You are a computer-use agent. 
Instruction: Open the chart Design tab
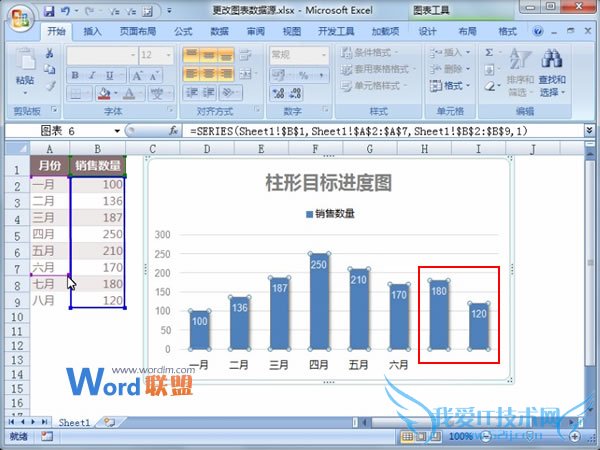(x=427, y=31)
